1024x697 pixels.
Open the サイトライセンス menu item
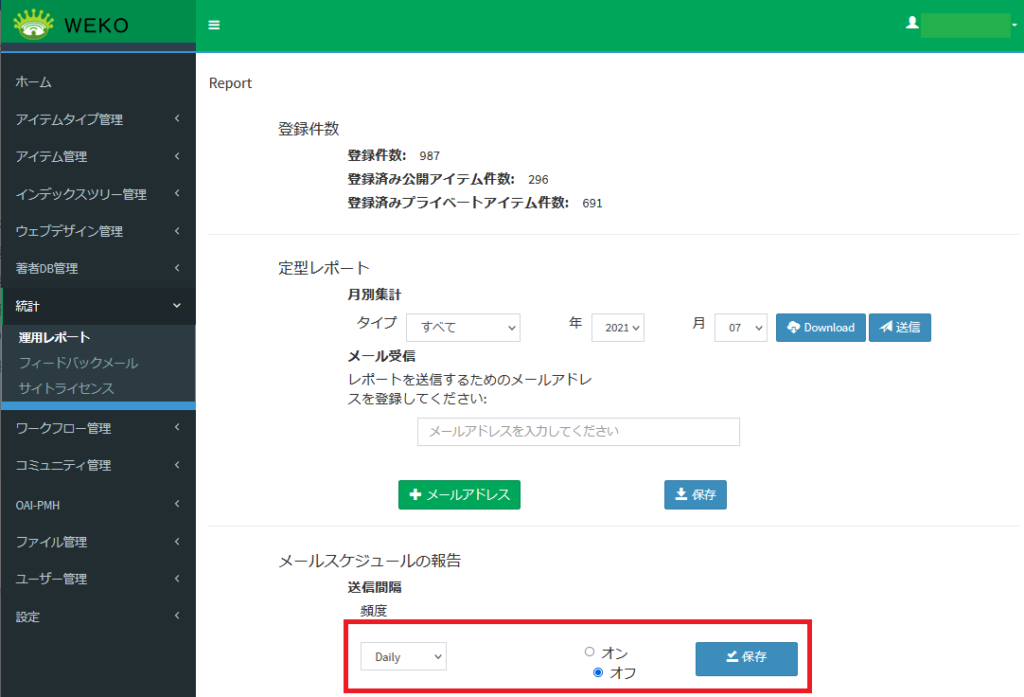point(66,388)
